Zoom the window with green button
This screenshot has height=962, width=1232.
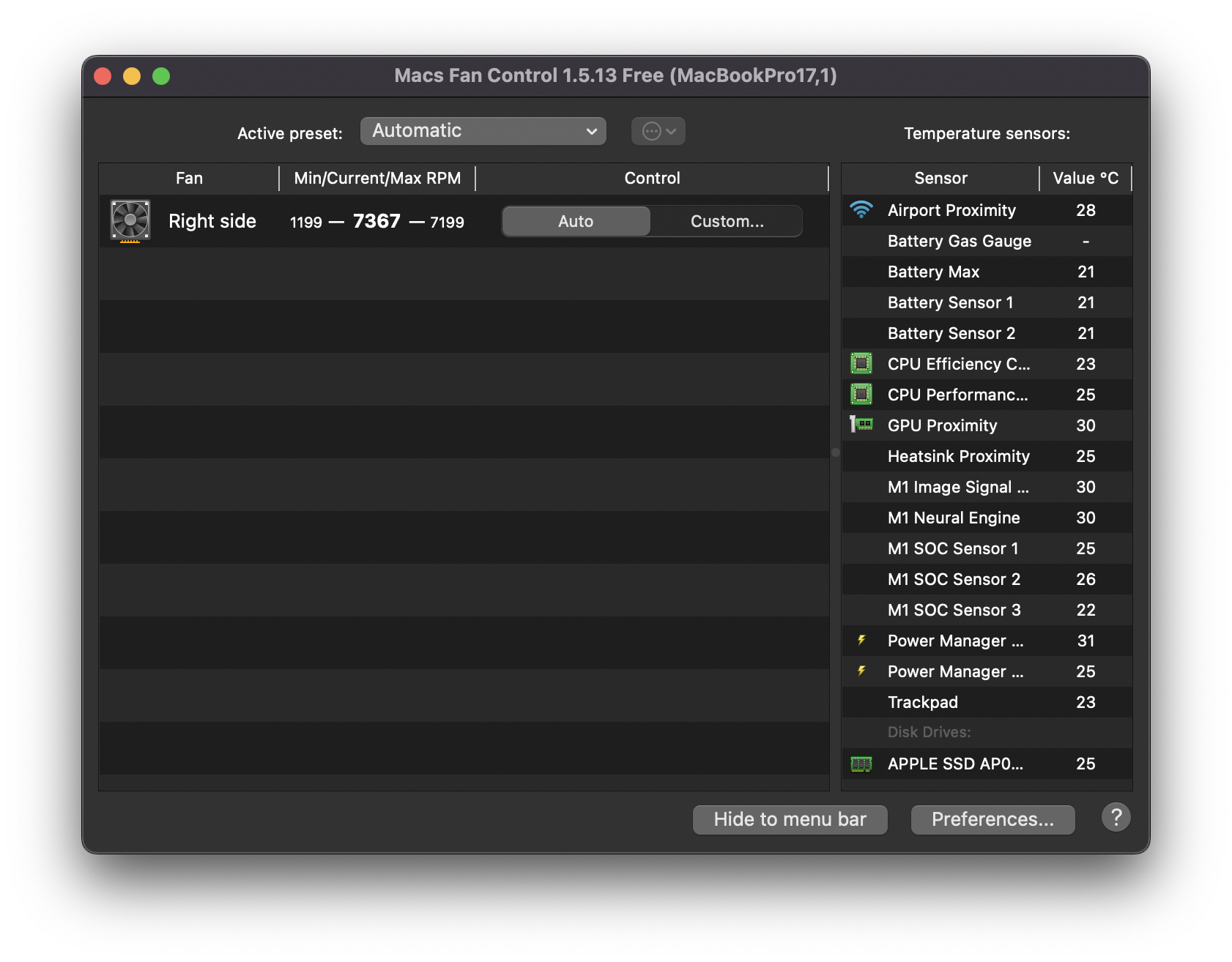point(161,76)
